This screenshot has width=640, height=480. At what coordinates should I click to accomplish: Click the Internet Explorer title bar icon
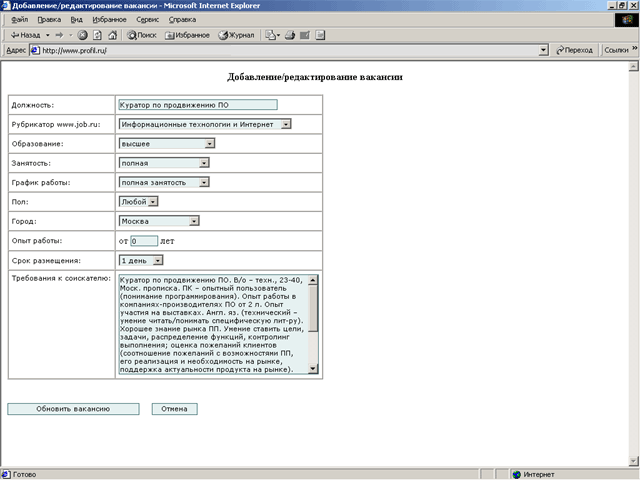(x=6, y=6)
